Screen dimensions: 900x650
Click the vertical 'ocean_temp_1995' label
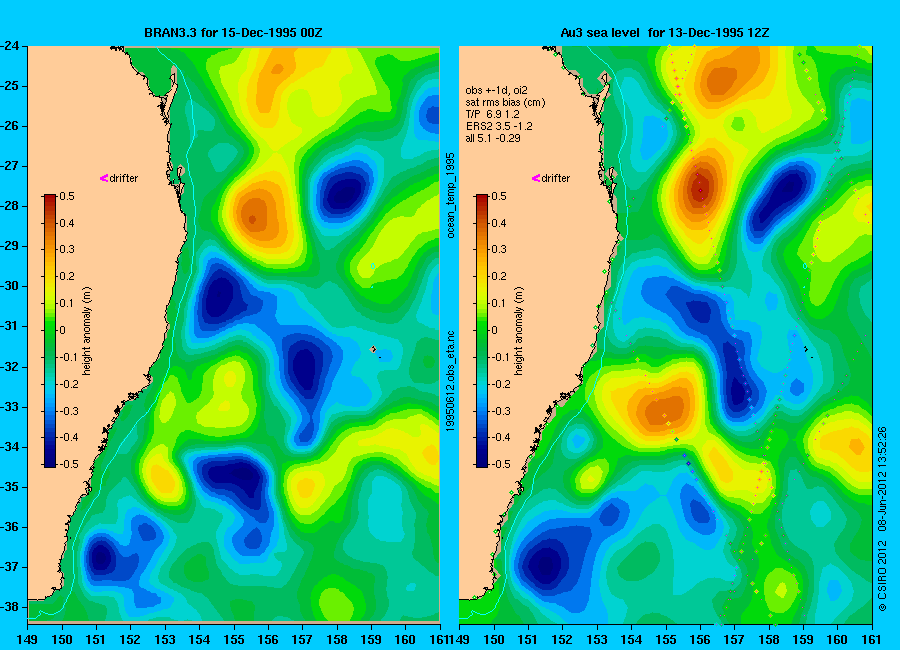tap(451, 195)
